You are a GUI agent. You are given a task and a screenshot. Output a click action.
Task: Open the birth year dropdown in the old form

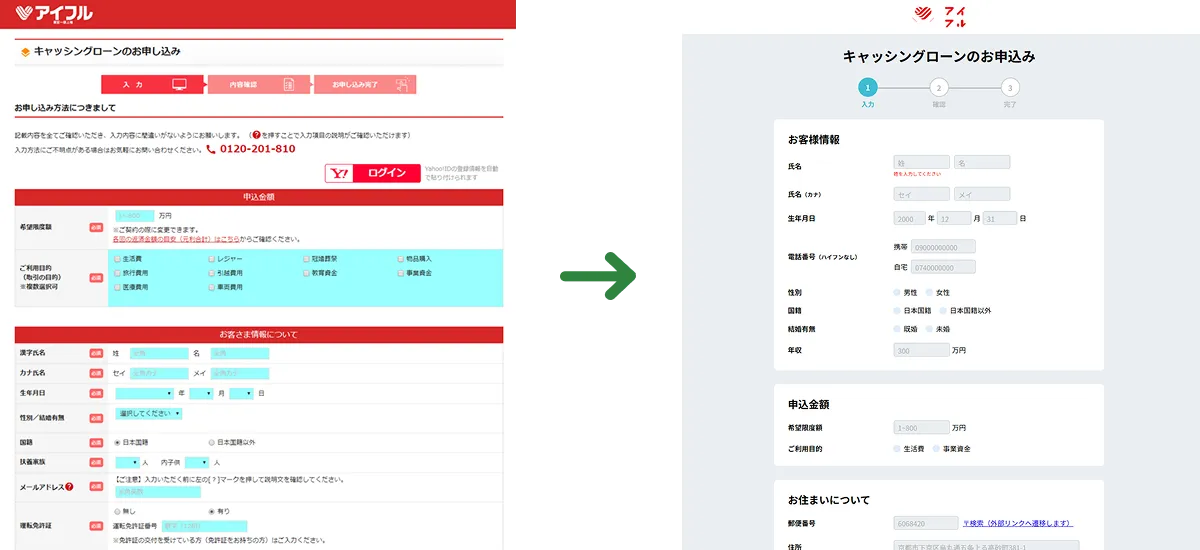[x=144, y=394]
